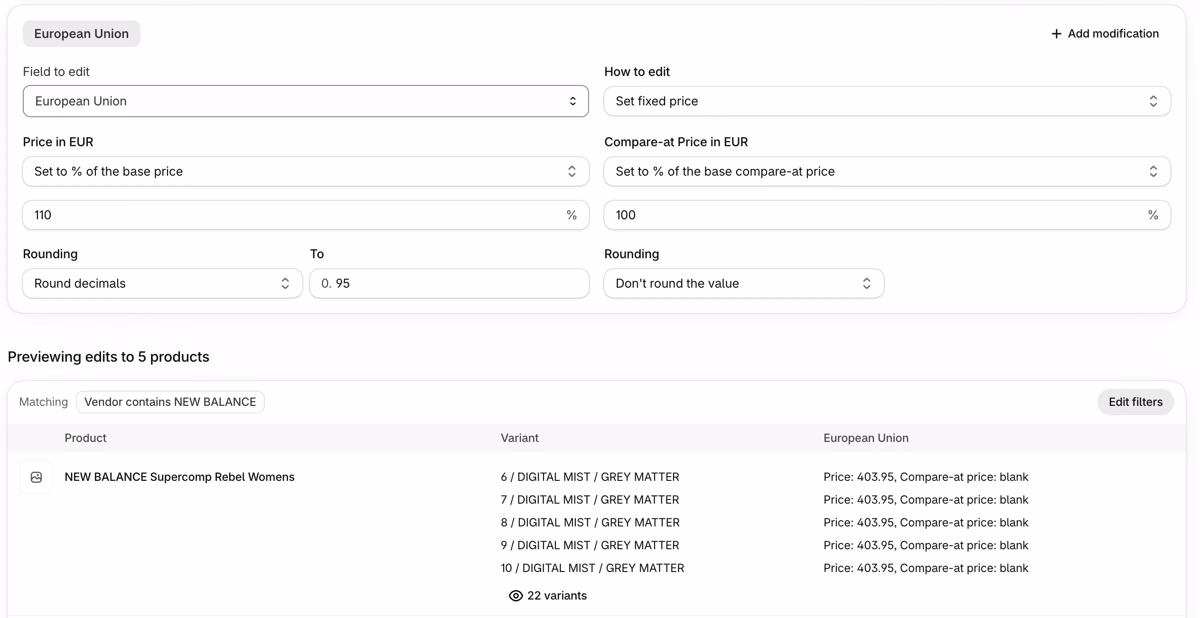Open the How to edit dropdown
Image resolution: width=1200 pixels, height=618 pixels.
tap(887, 101)
